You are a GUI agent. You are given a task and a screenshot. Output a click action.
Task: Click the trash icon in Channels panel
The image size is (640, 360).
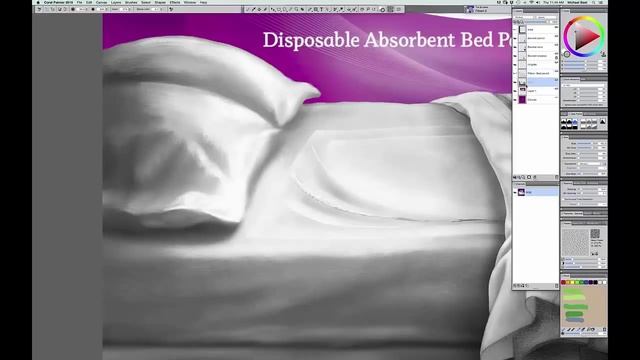556,286
